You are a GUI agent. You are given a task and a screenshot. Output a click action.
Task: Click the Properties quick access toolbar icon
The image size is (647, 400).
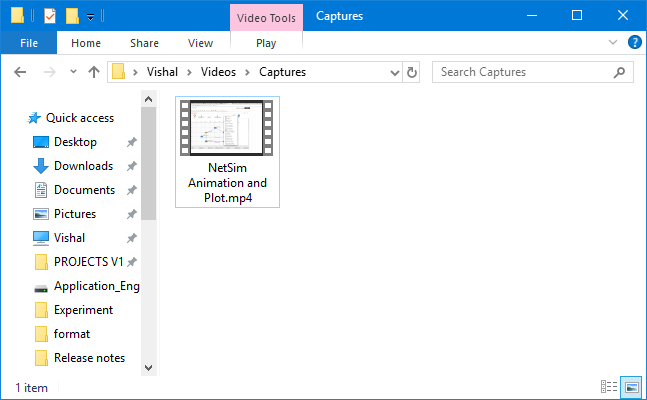coord(50,17)
